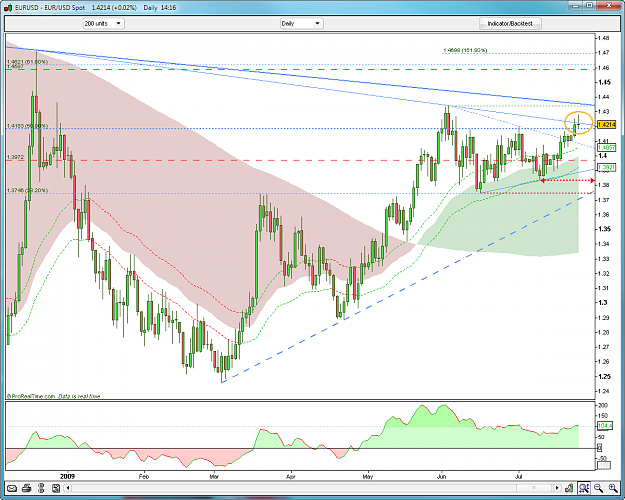The image size is (625, 500).
Task: Click the 1.45 price axis label
Action: point(604,82)
